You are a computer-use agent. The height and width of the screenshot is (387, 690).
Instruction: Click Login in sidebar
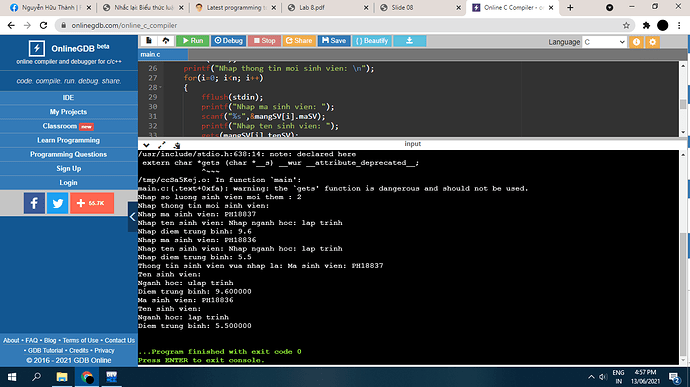[x=68, y=182]
